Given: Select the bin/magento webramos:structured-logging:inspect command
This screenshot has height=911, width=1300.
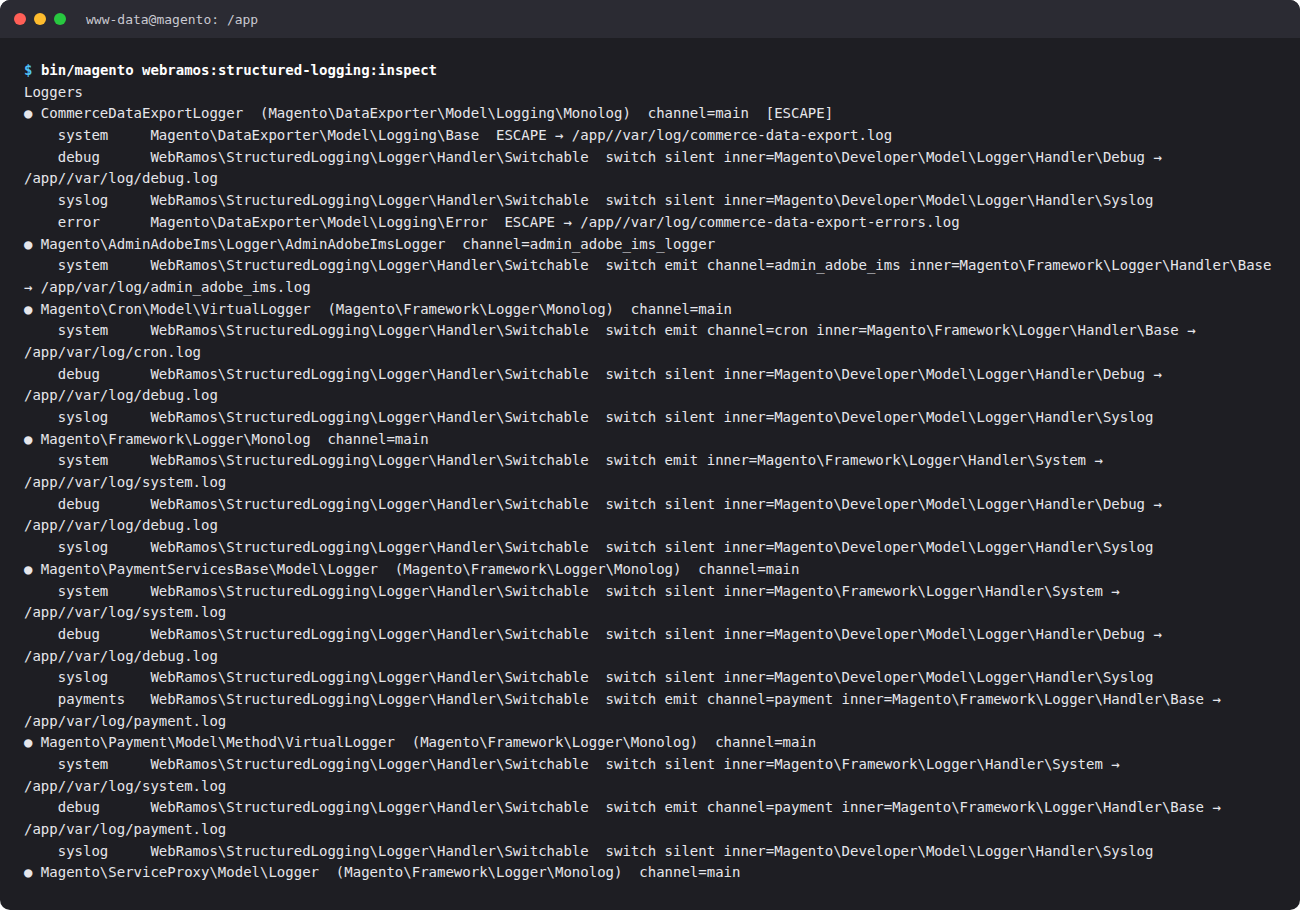Looking at the screenshot, I should (239, 70).
